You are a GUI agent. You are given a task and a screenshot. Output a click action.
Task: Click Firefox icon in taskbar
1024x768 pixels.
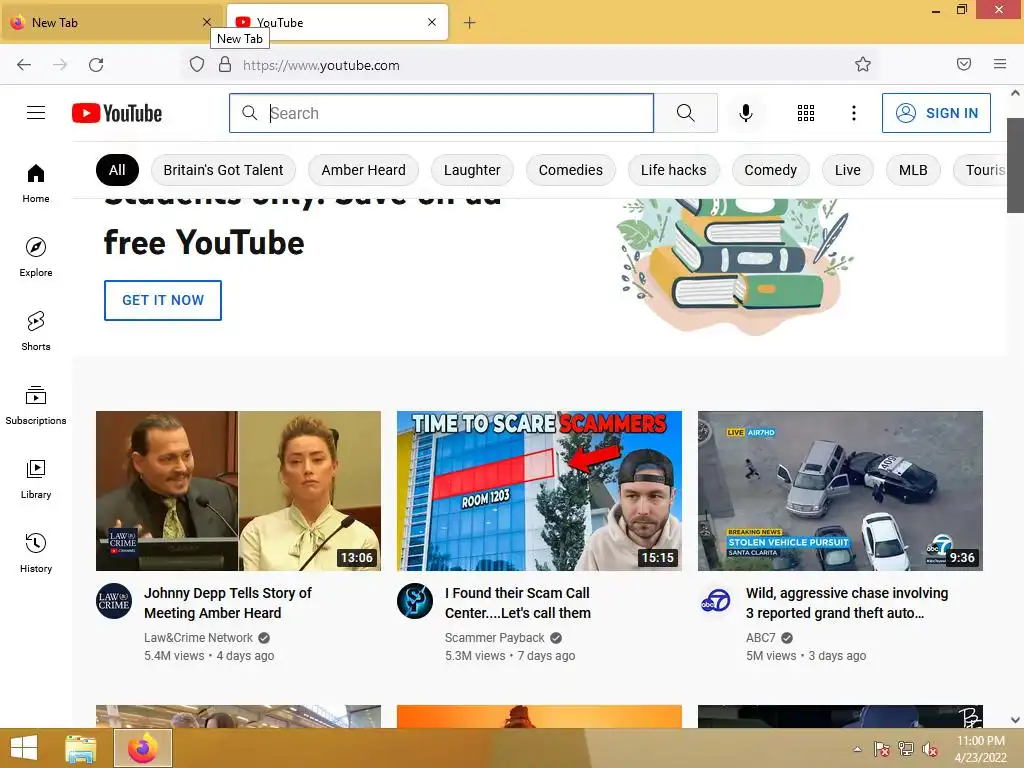pyautogui.click(x=143, y=748)
